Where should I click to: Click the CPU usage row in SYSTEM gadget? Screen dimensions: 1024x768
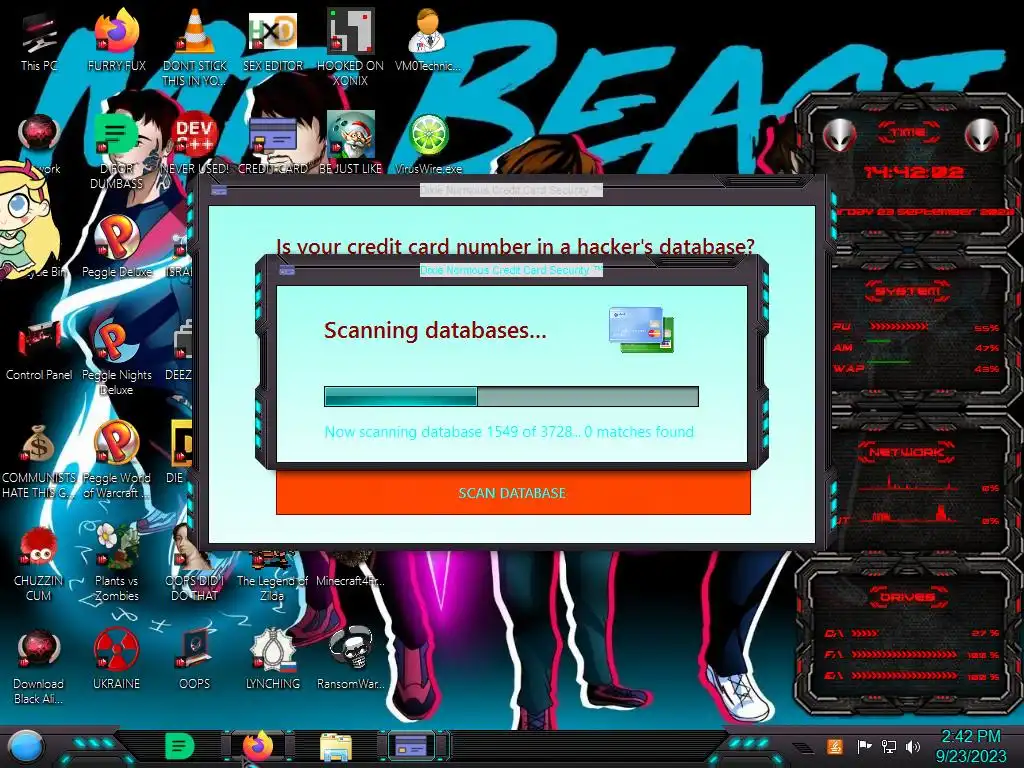pos(916,327)
